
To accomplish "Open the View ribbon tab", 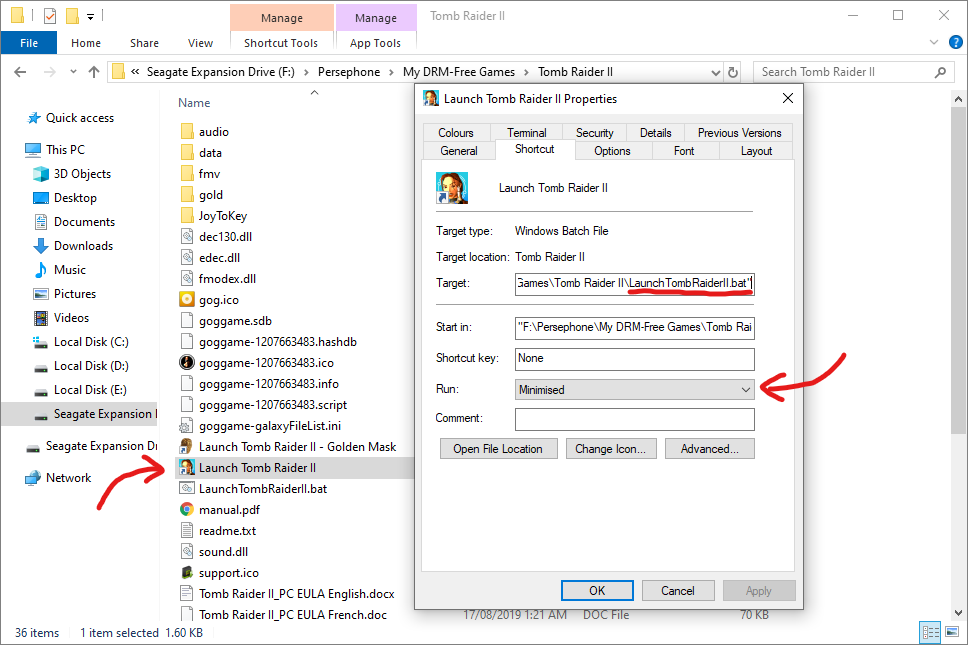I will click(x=200, y=43).
